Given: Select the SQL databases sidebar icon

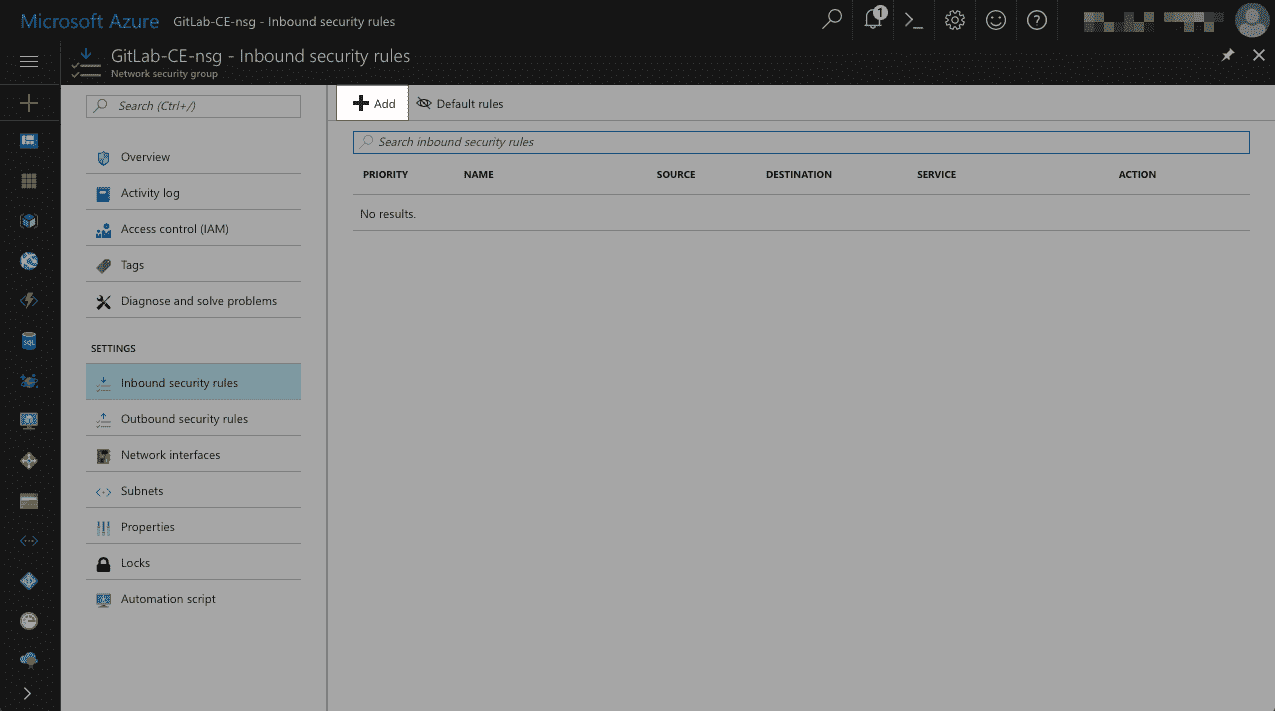Looking at the screenshot, I should coord(29,340).
